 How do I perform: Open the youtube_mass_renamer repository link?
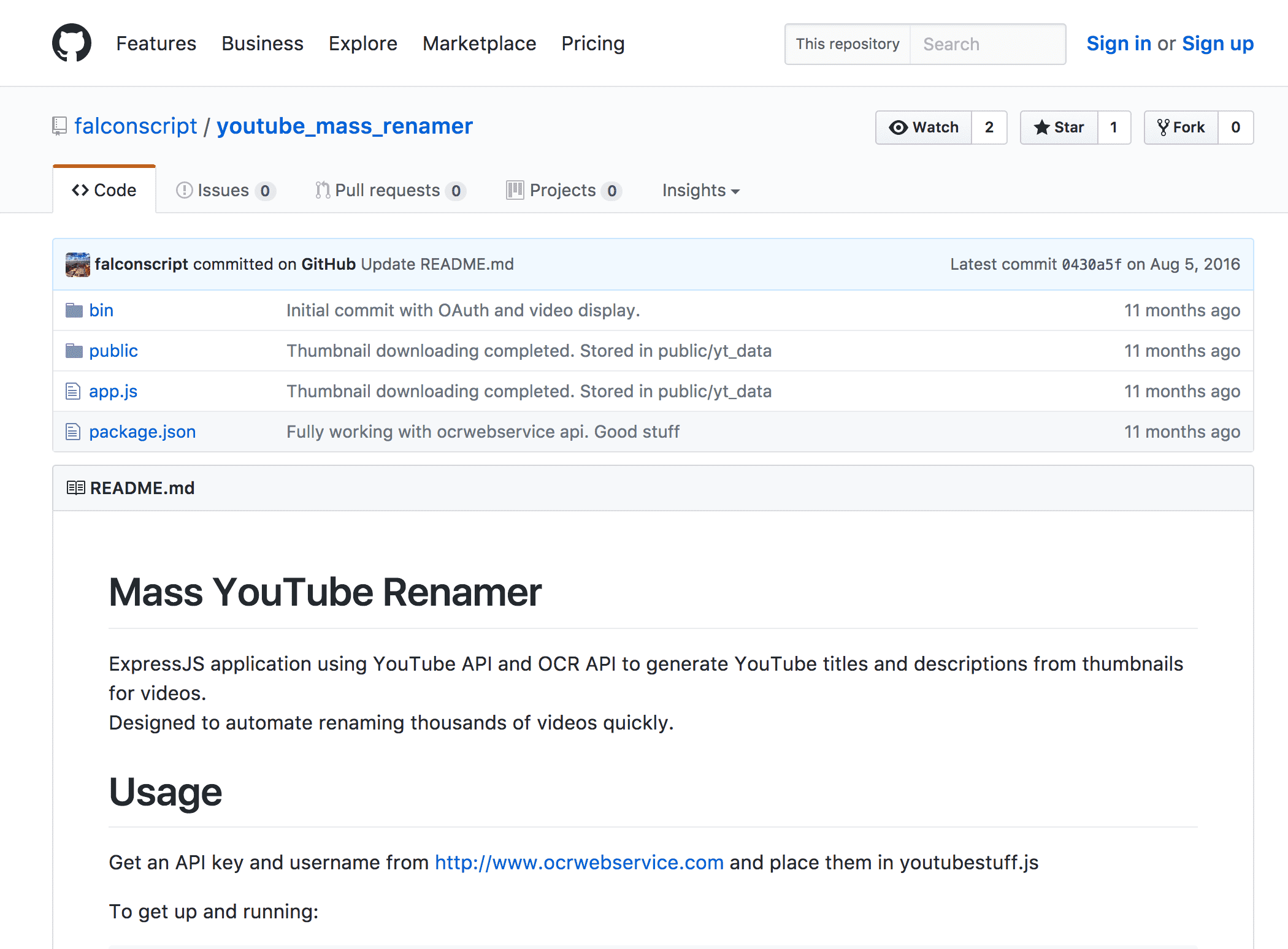345,126
